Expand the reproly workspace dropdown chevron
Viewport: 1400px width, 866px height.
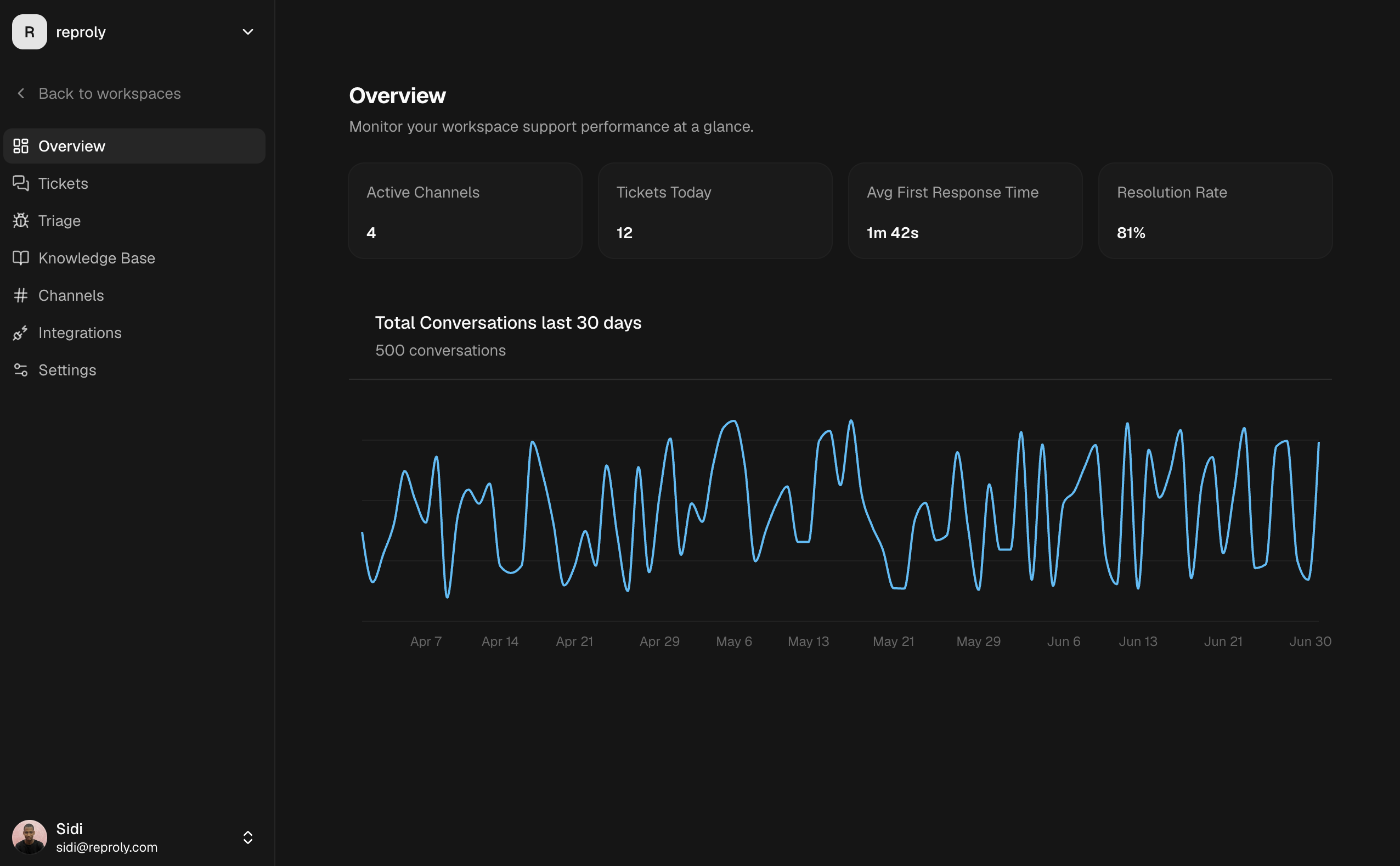click(248, 32)
